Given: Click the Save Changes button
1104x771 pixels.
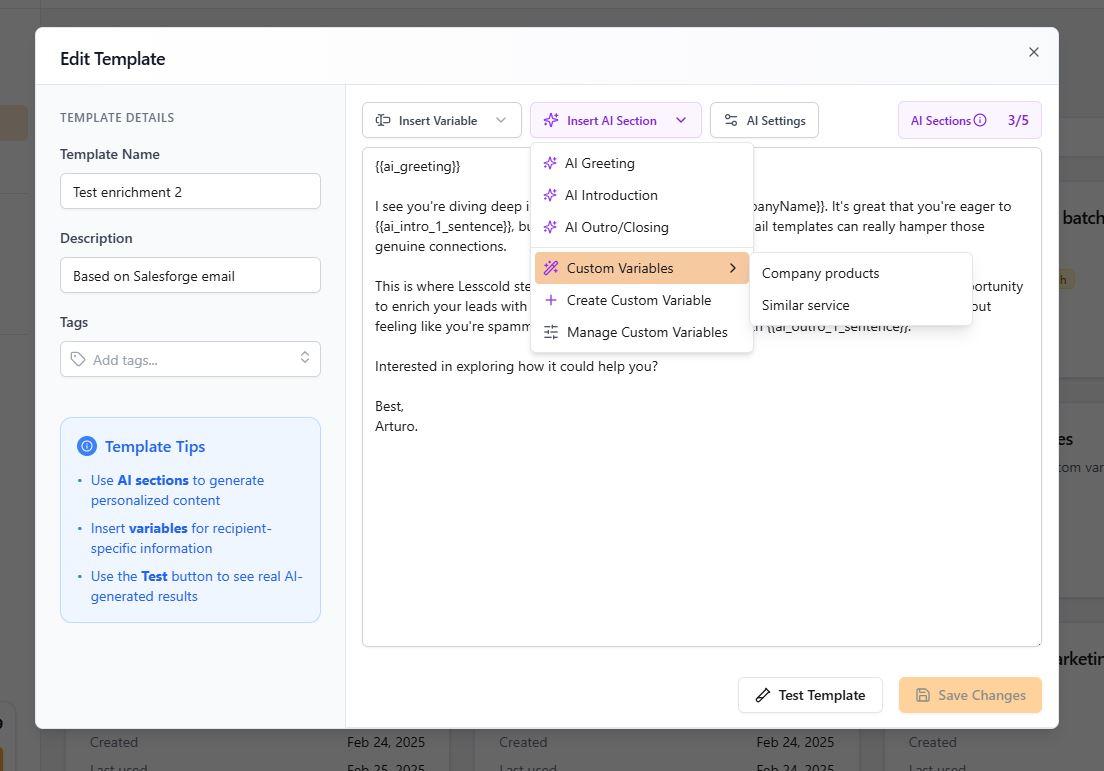Looking at the screenshot, I should (x=970, y=695).
